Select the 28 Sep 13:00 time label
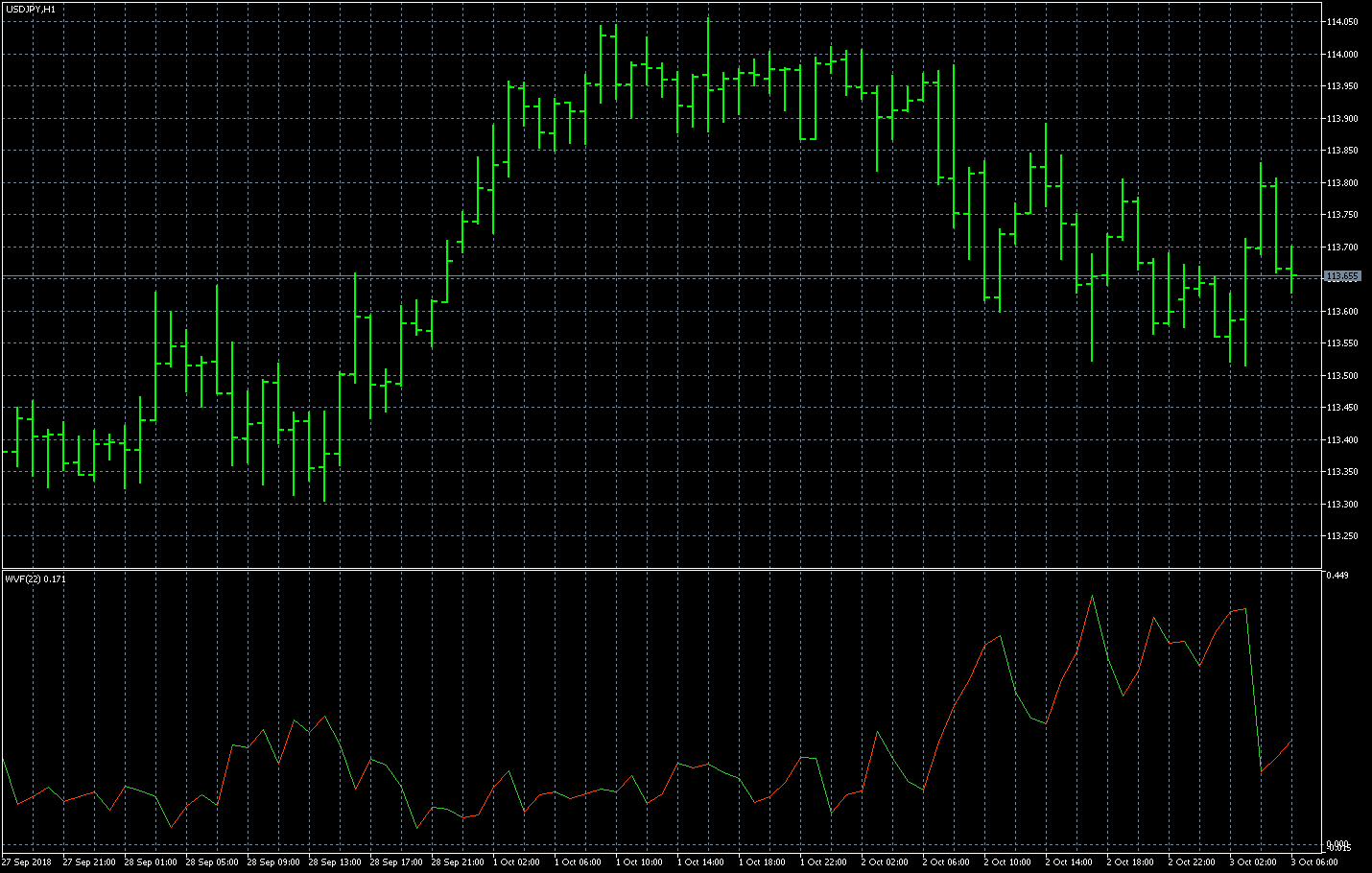 [x=335, y=862]
